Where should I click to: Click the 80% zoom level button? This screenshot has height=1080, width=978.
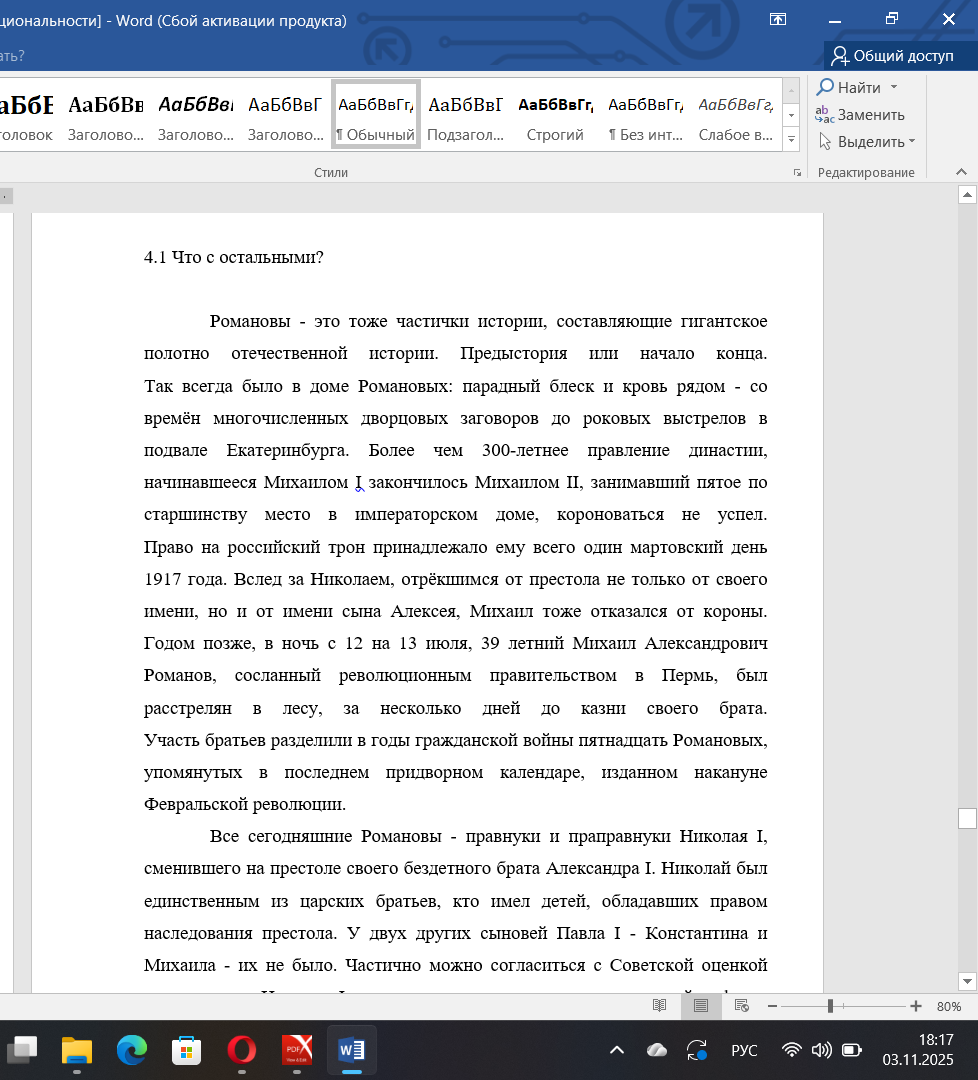[x=949, y=1006]
